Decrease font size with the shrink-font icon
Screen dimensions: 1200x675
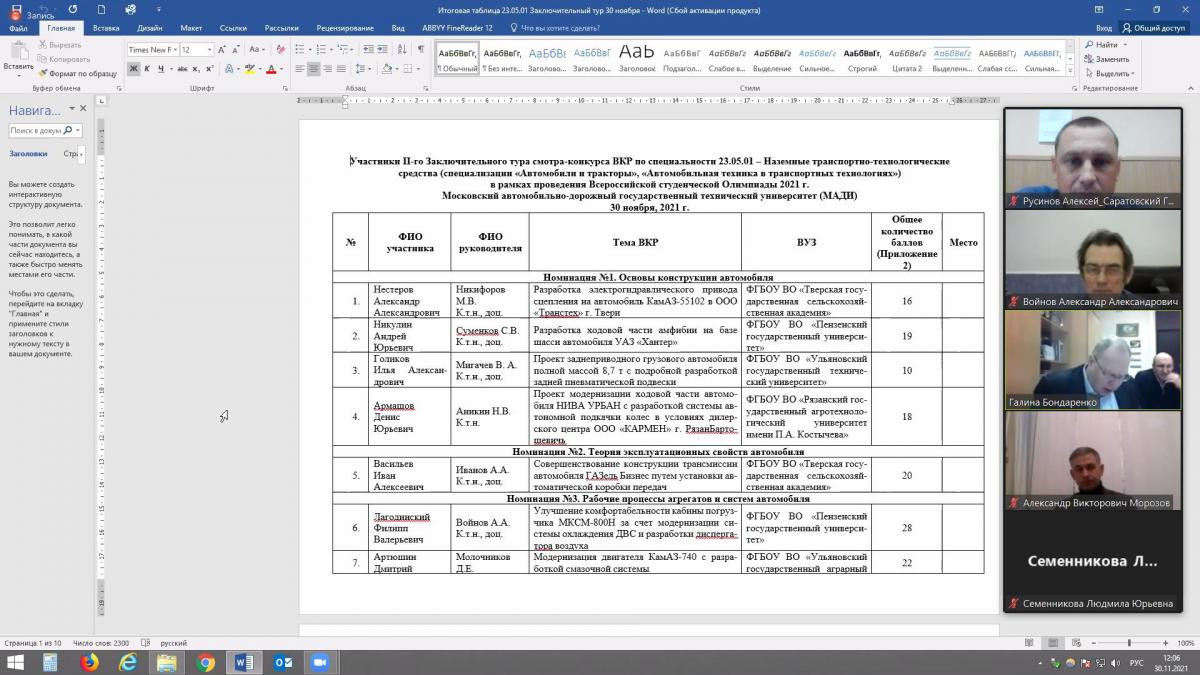tap(236, 49)
